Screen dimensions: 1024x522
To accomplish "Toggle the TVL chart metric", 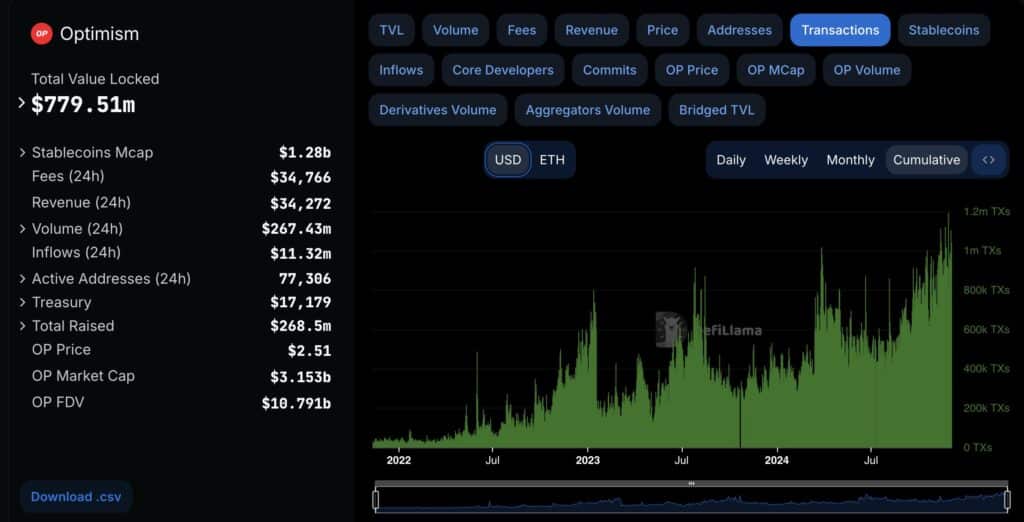I will pos(391,30).
